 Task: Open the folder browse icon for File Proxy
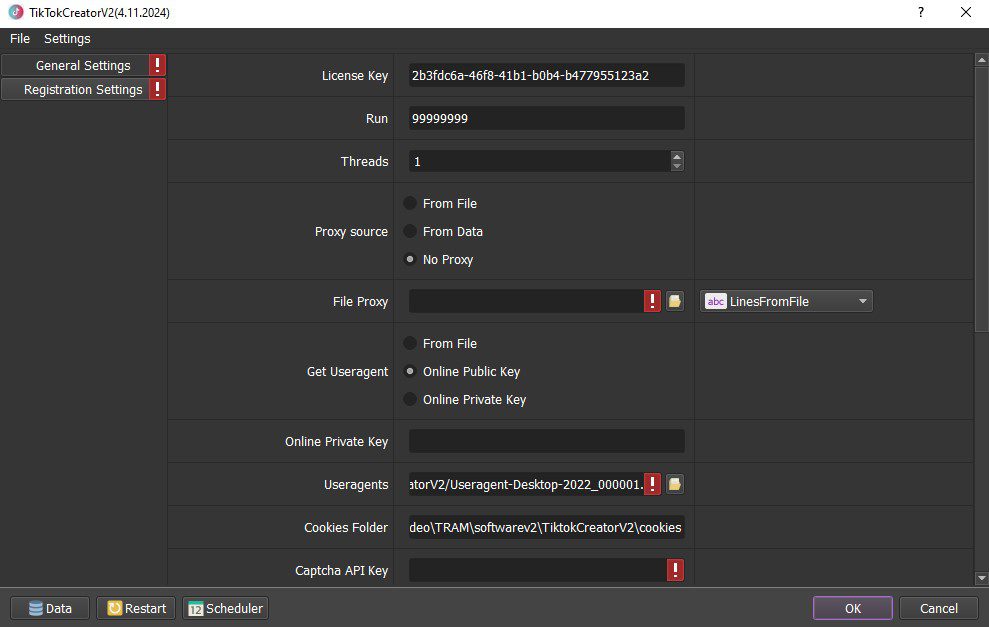pyautogui.click(x=675, y=301)
